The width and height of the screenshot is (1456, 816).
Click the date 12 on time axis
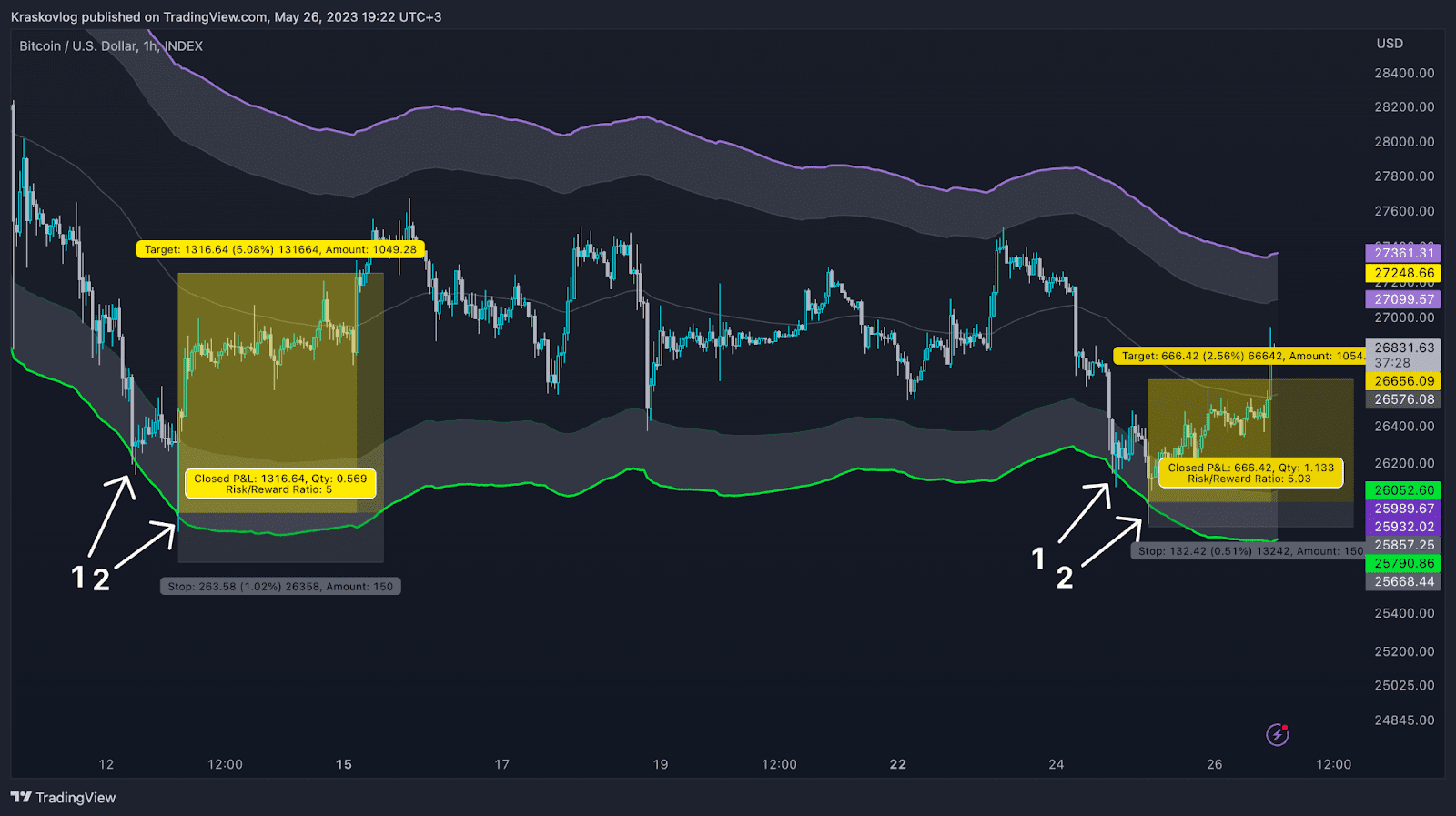pyautogui.click(x=106, y=764)
